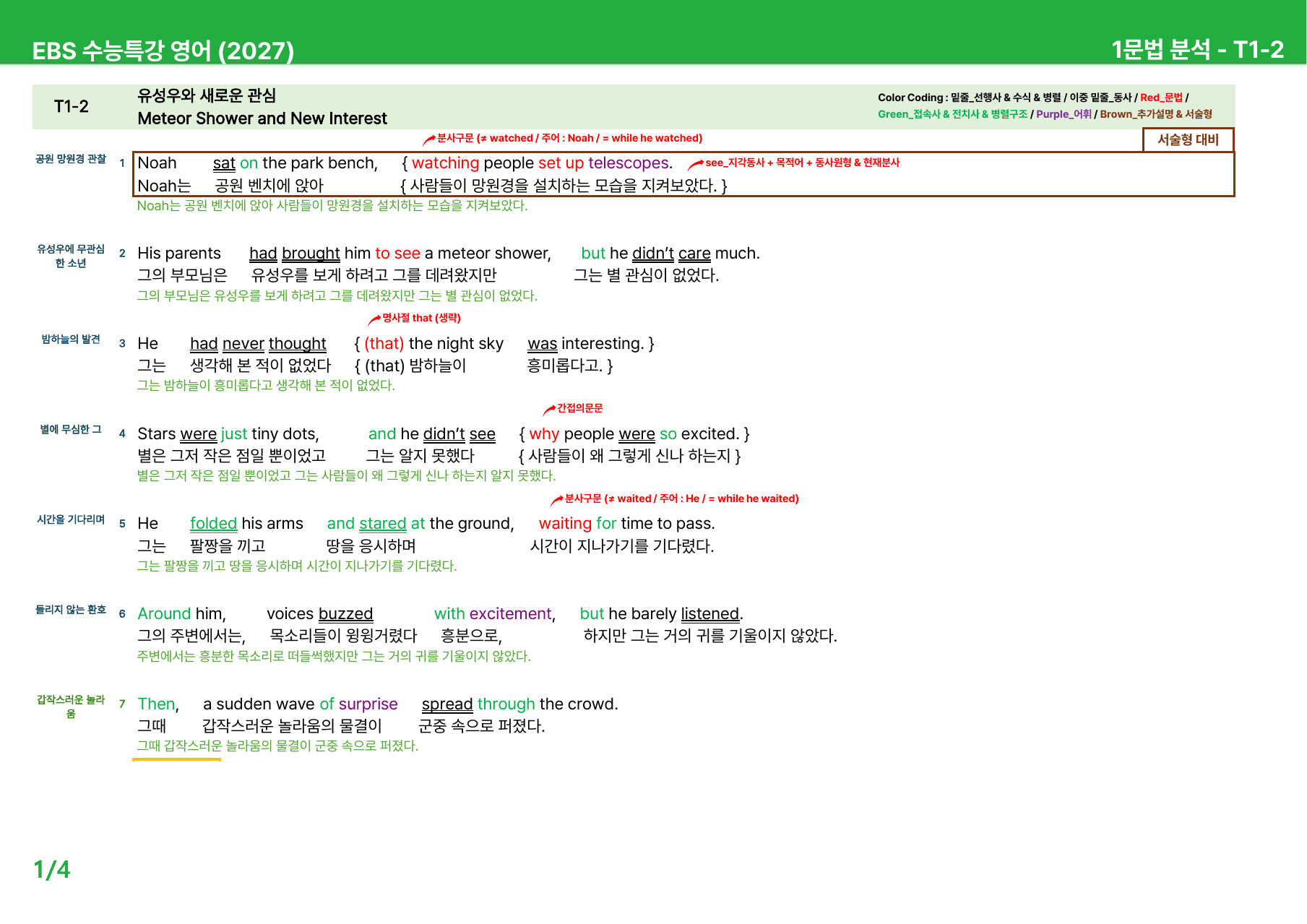Click the purple legend 'Purple_어휘'
Image resolution: width=1307 pixels, height=924 pixels.
pyautogui.click(x=1064, y=114)
